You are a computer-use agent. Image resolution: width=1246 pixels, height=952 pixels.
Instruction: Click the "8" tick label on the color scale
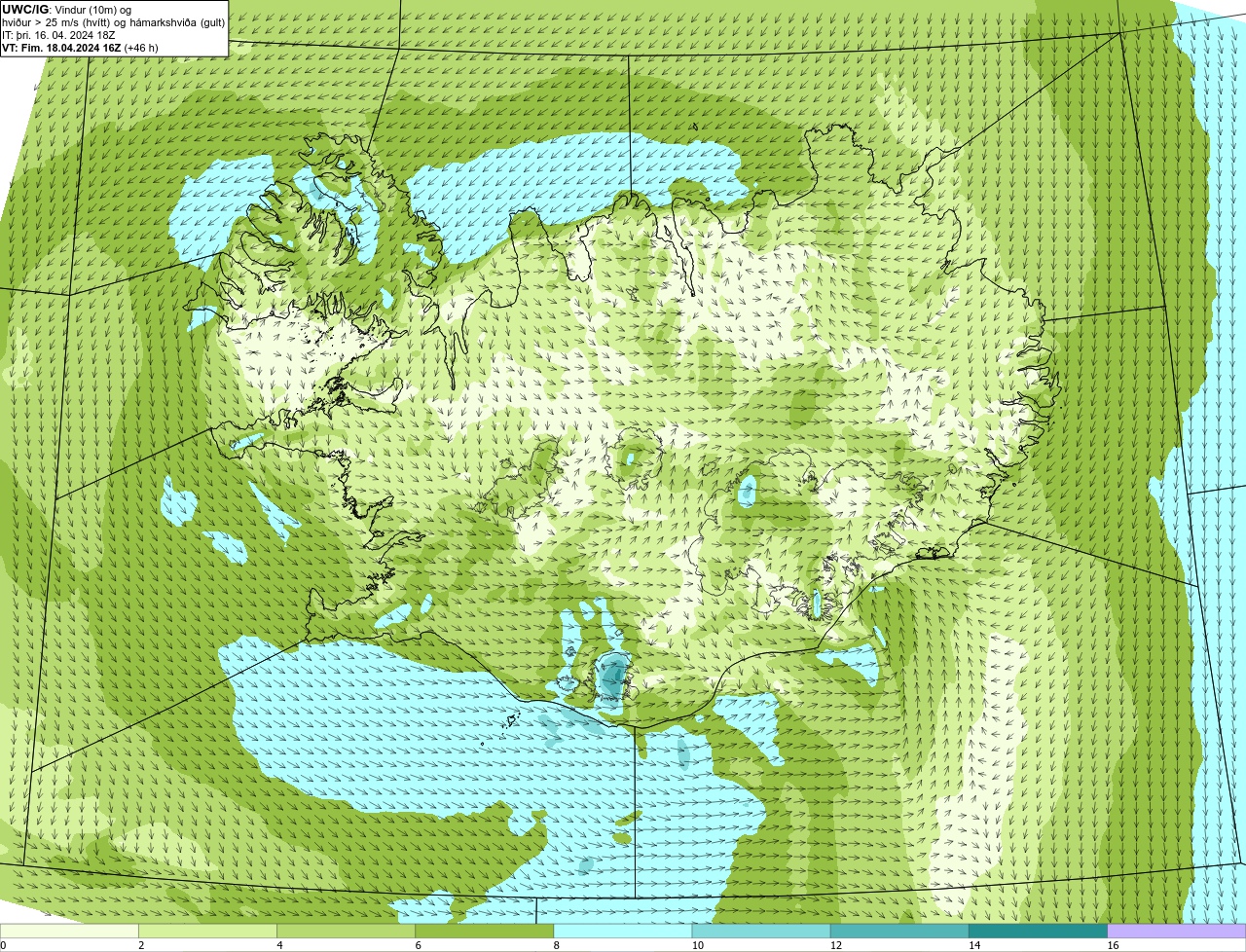click(x=557, y=945)
